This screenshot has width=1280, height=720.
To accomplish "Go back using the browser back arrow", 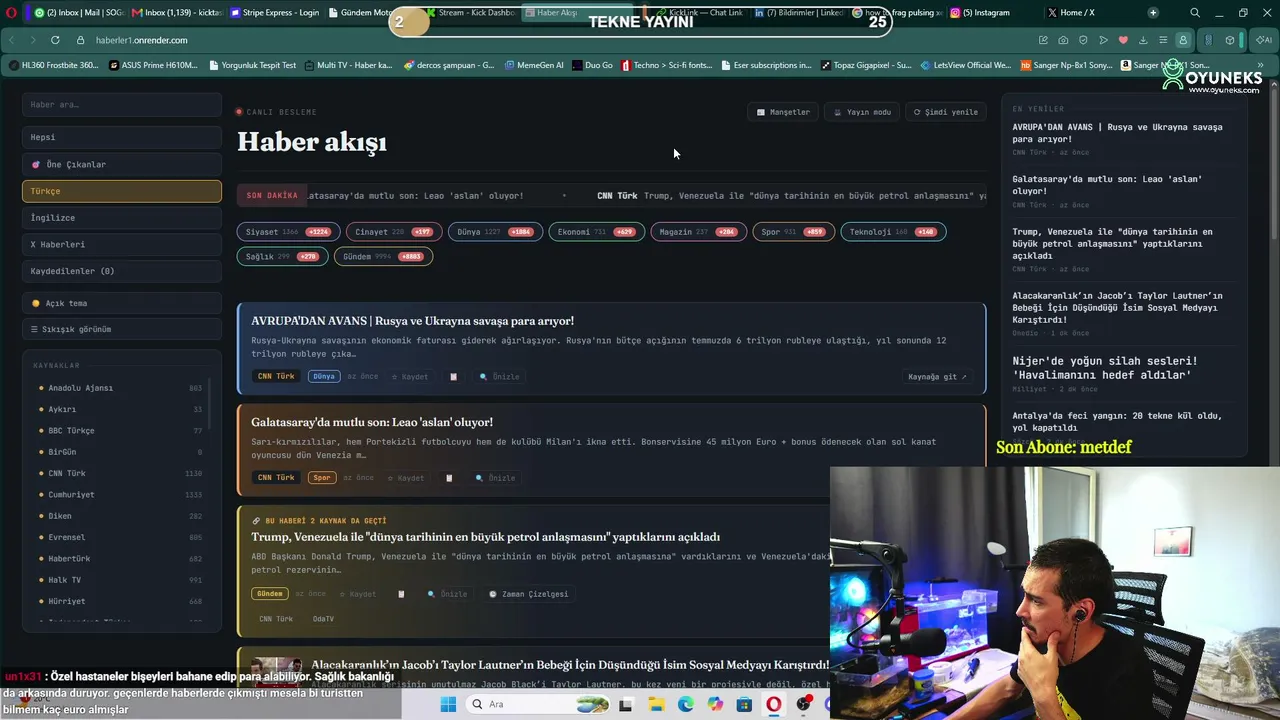I will pyautogui.click(x=11, y=40).
